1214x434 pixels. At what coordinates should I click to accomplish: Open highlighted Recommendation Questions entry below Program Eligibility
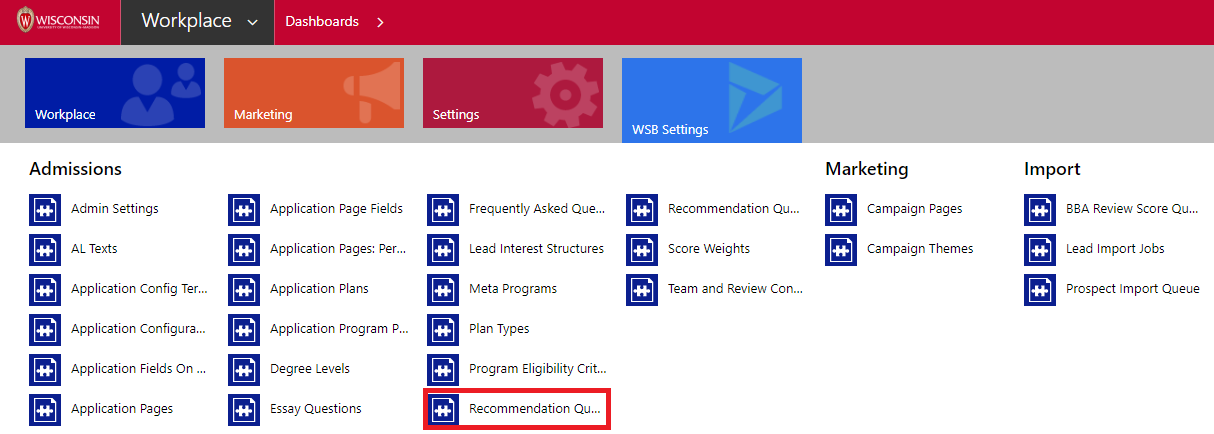coord(534,409)
